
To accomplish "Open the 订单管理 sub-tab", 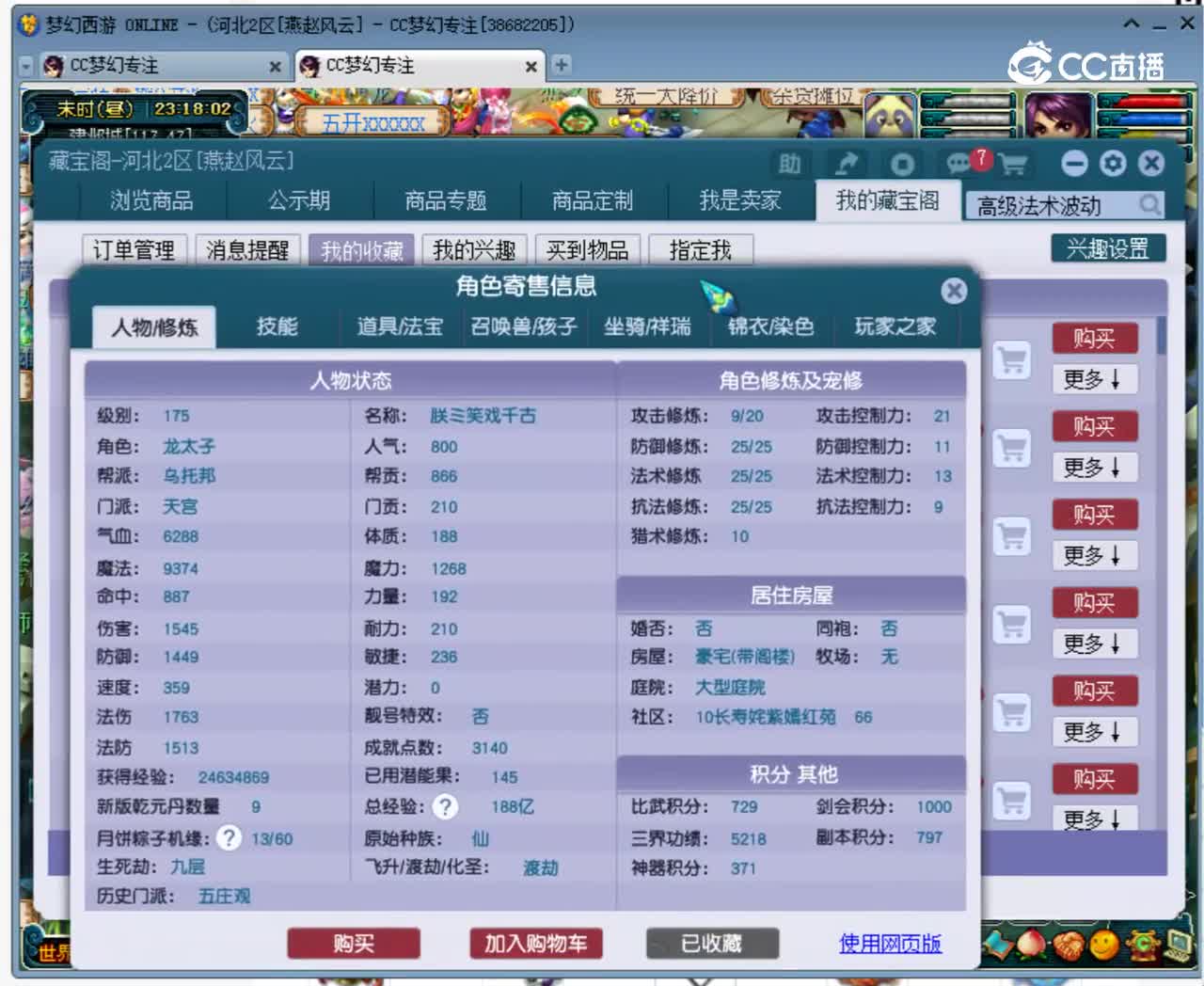I will coord(135,249).
